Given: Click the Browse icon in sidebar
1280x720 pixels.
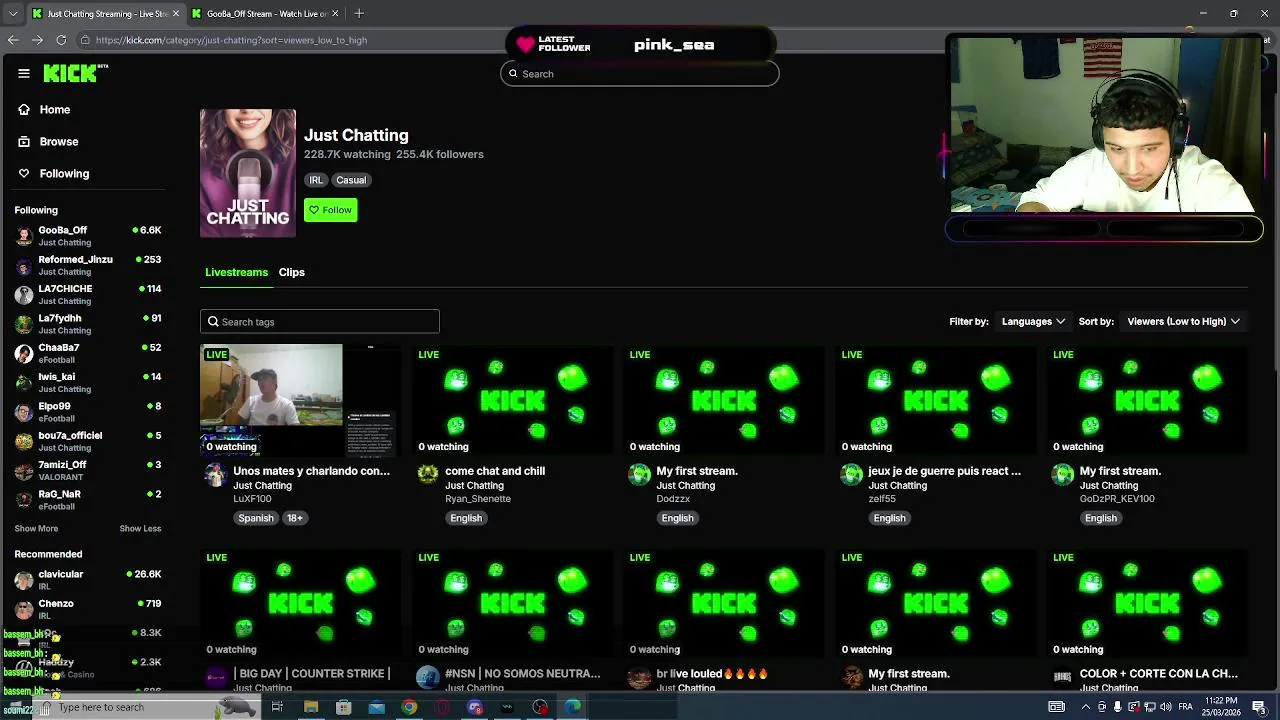Looking at the screenshot, I should [24, 142].
